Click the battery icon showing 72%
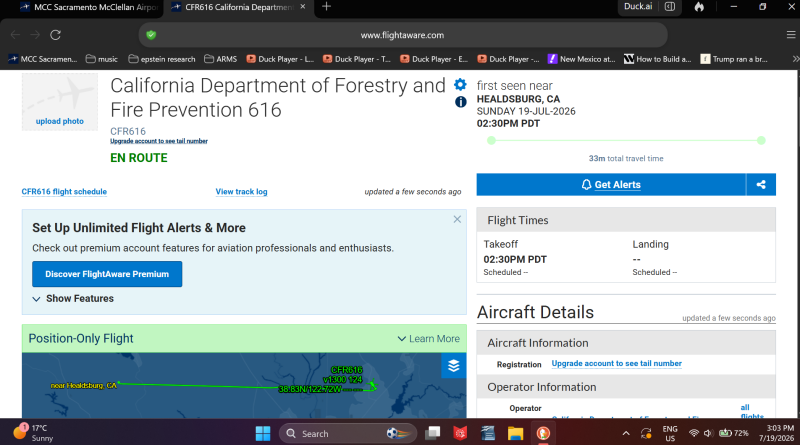 (734, 433)
